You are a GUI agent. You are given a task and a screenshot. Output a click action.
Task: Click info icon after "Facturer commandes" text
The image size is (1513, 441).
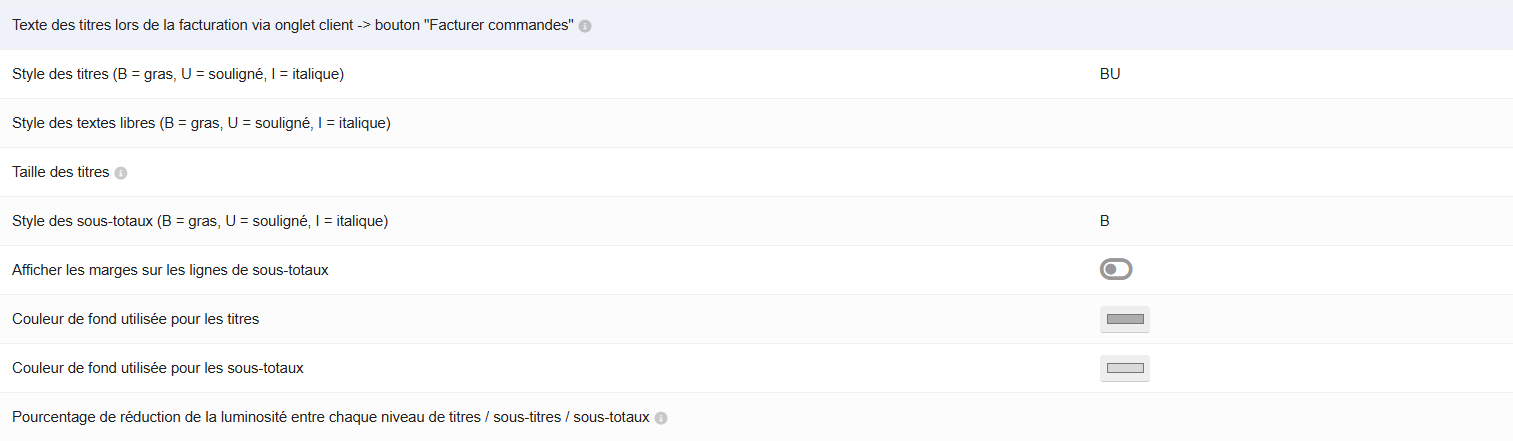[585, 26]
